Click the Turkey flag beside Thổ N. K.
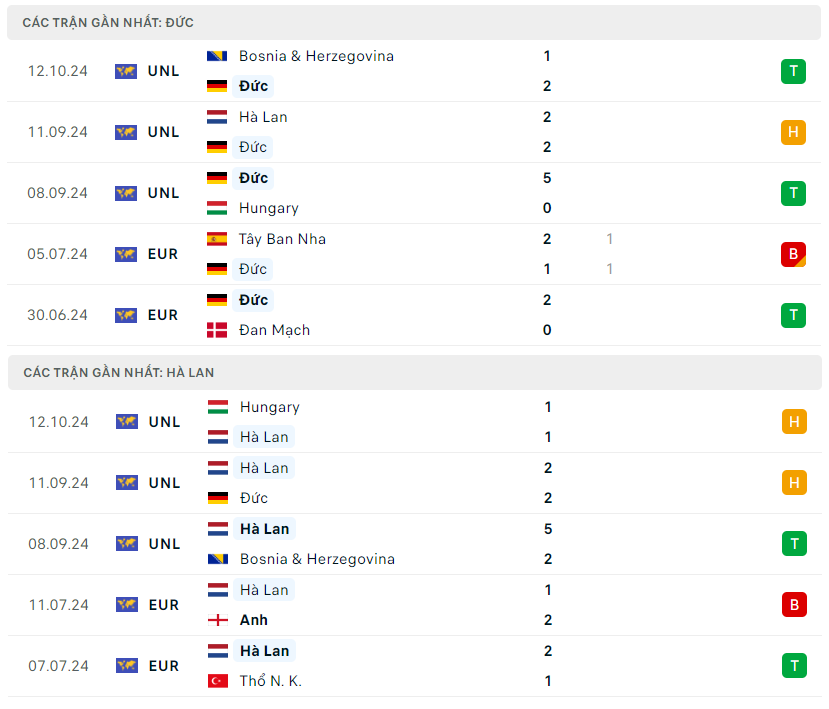829x709 pixels. click(x=217, y=681)
